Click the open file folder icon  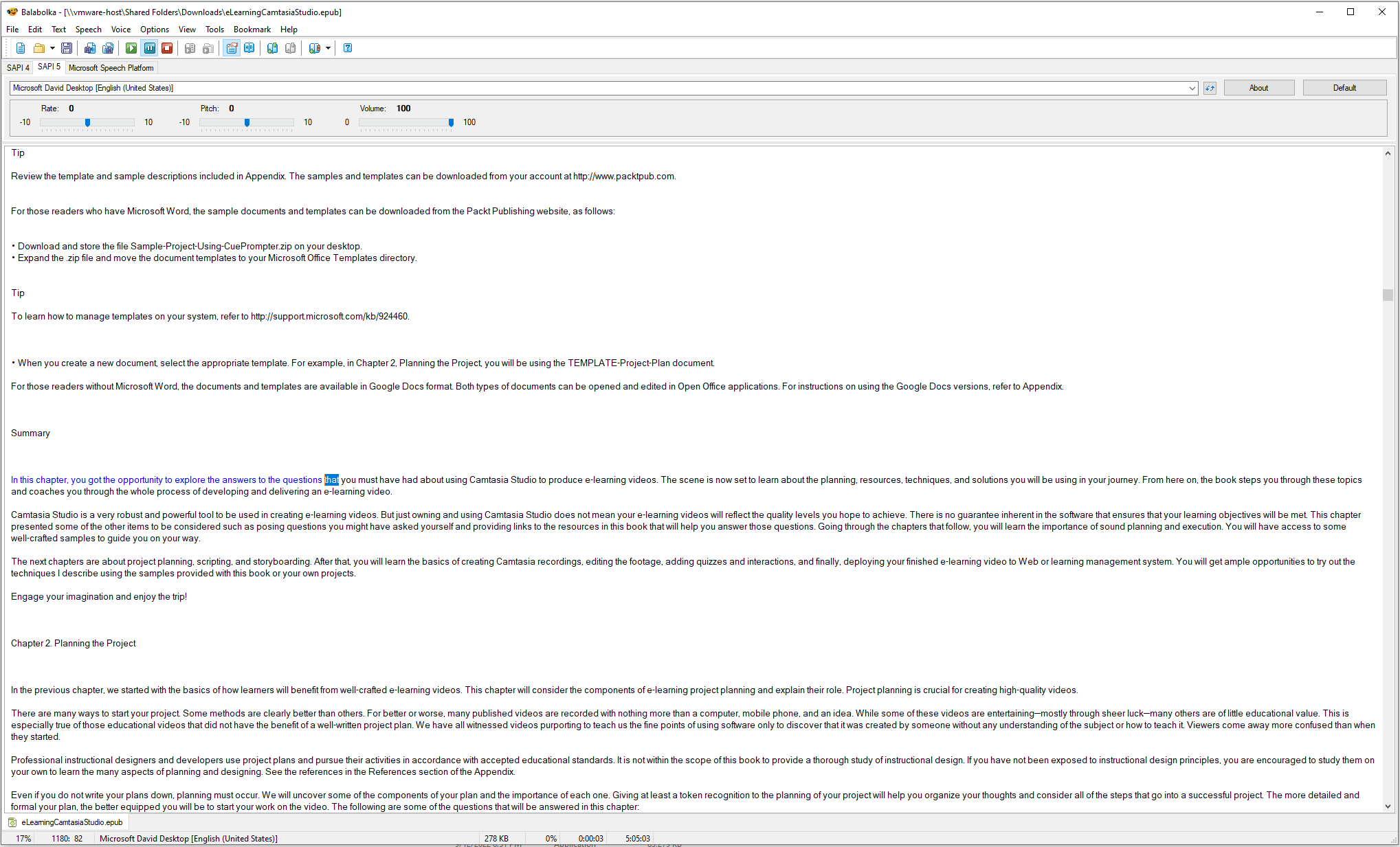(39, 48)
